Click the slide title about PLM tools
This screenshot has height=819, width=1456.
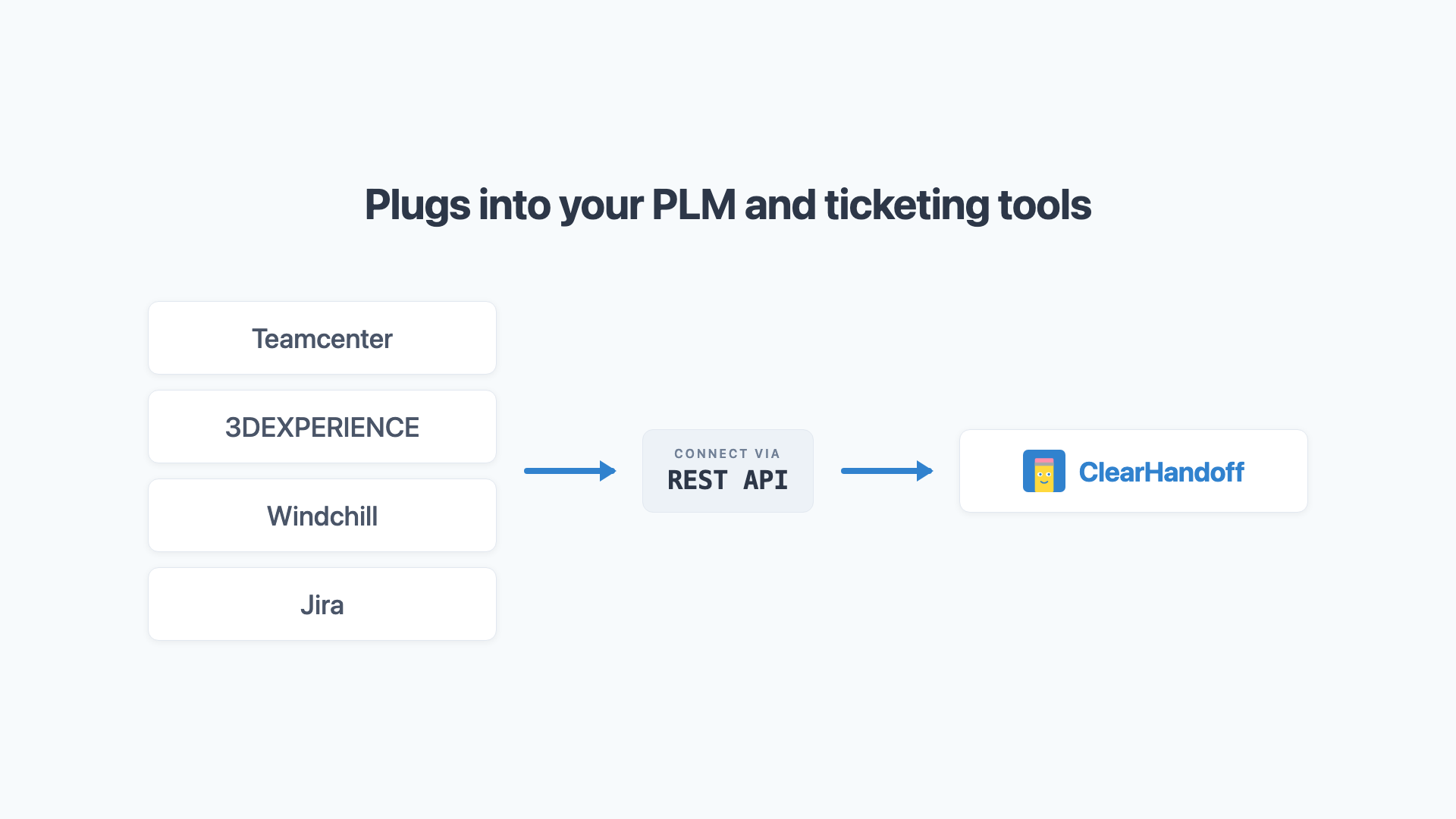click(x=728, y=206)
